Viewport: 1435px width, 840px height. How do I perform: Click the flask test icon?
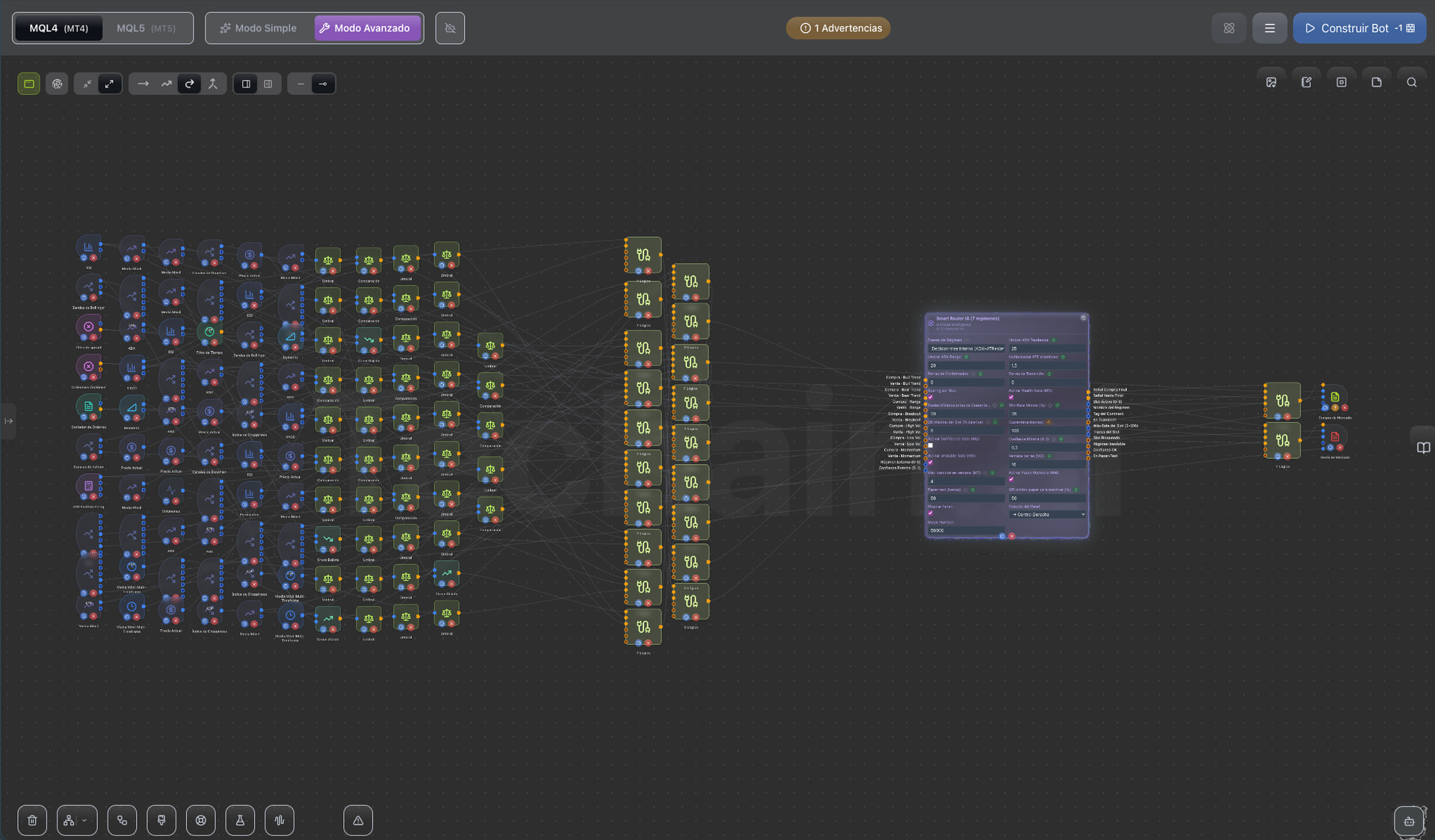coord(240,821)
